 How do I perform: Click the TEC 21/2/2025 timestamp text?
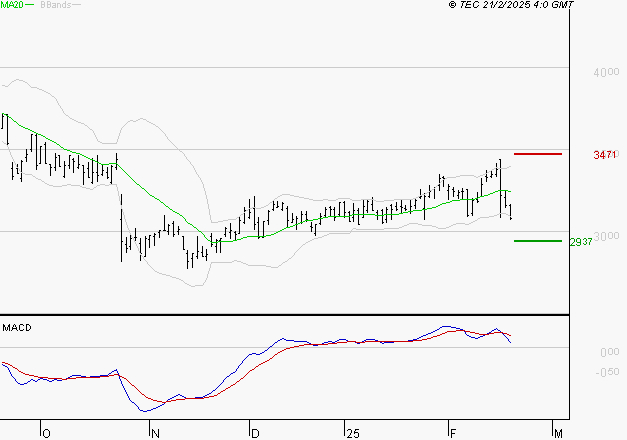tap(511, 5)
